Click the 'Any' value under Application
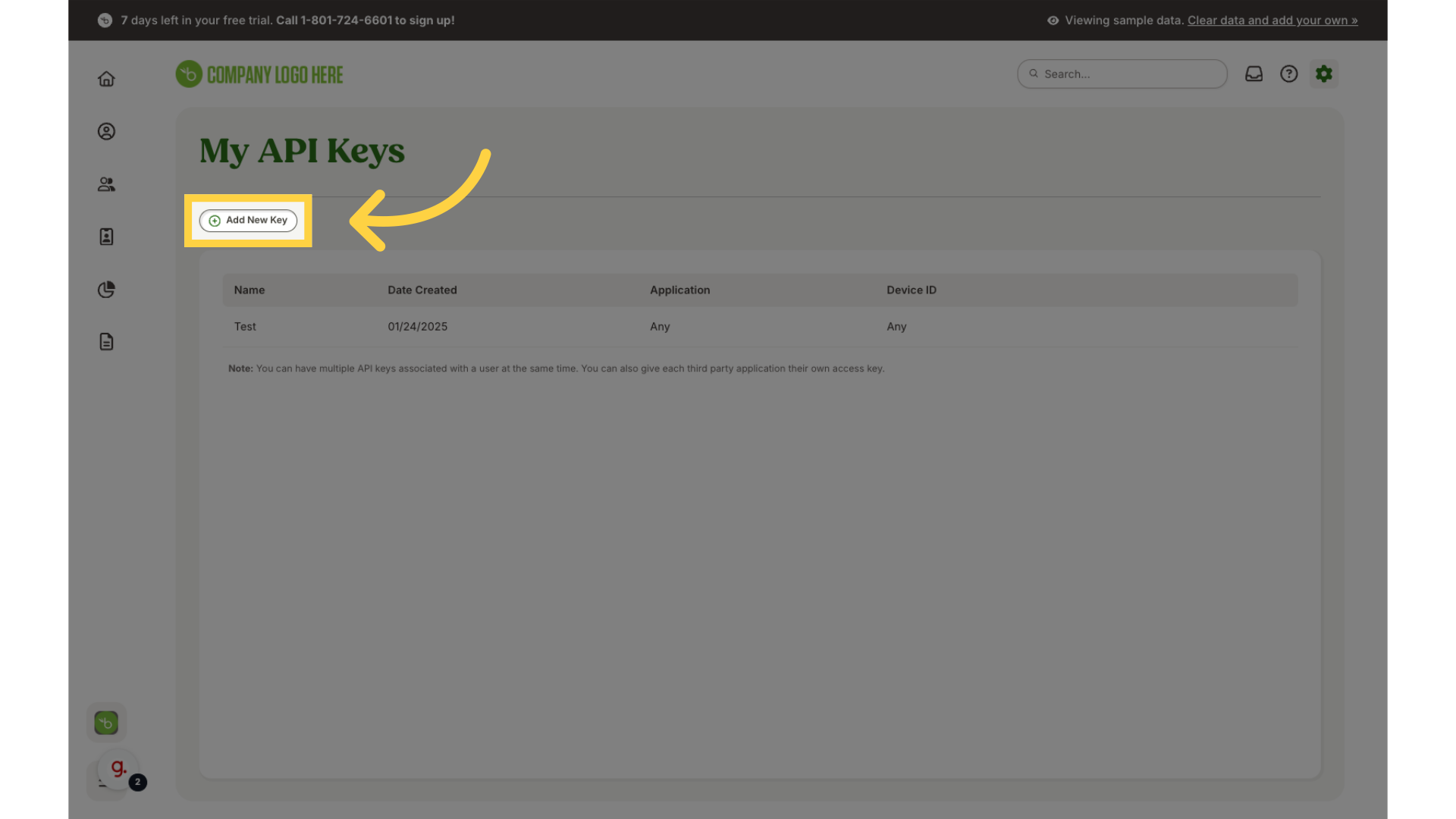Viewport: 1456px width, 819px height. tap(660, 327)
